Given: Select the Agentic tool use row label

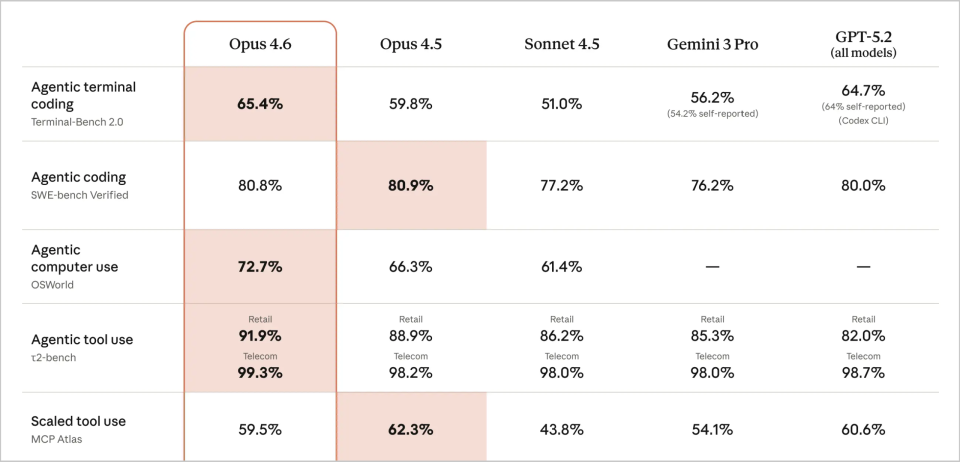Looking at the screenshot, I should [x=83, y=339].
